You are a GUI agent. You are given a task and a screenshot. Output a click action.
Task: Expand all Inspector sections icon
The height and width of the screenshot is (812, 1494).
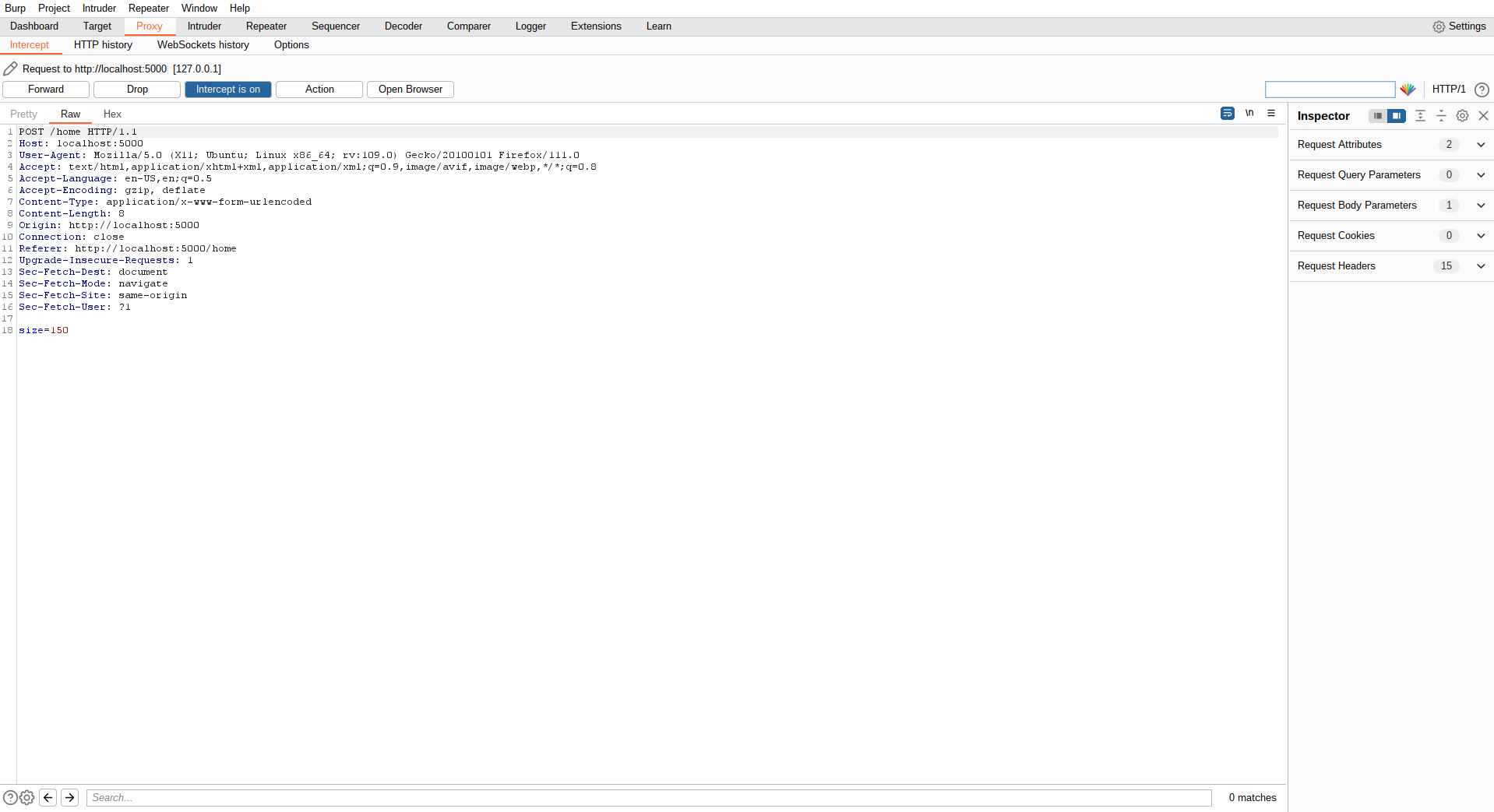coord(1420,116)
